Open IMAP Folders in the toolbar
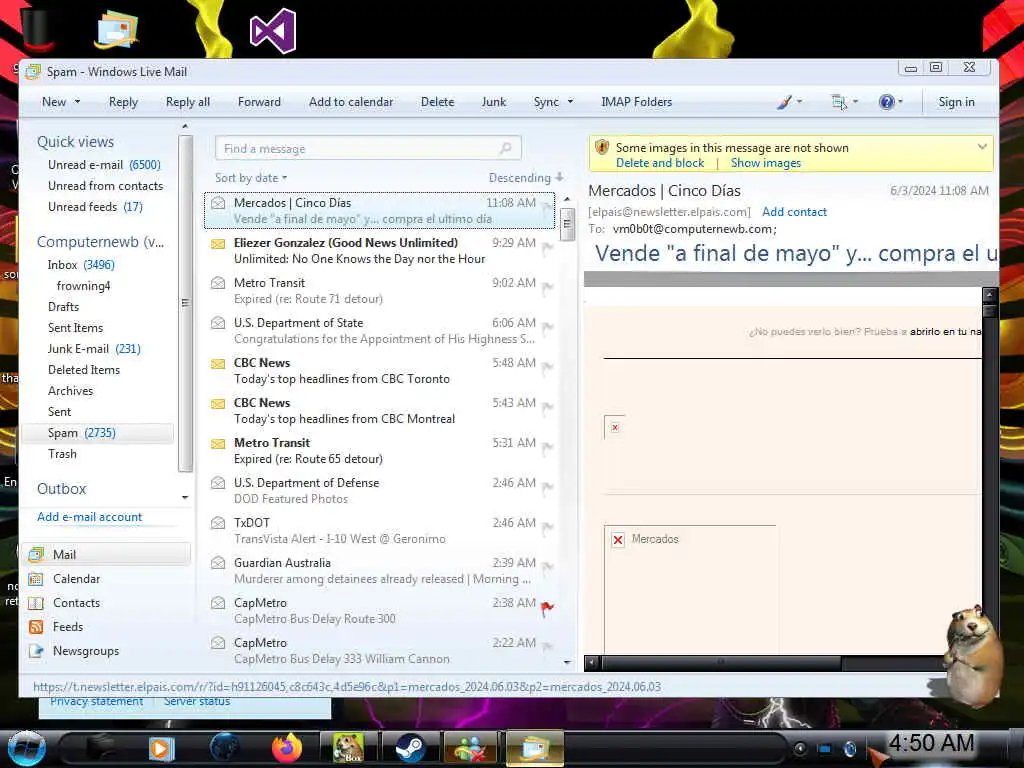 pyautogui.click(x=637, y=102)
